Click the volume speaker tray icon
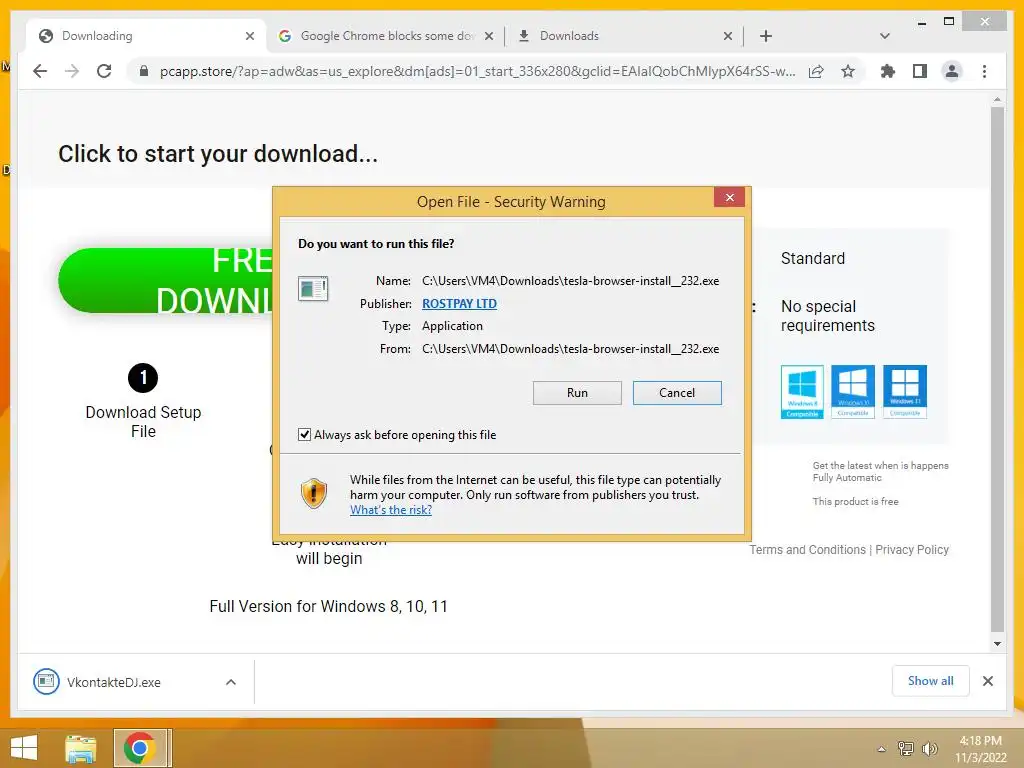 [x=929, y=749]
